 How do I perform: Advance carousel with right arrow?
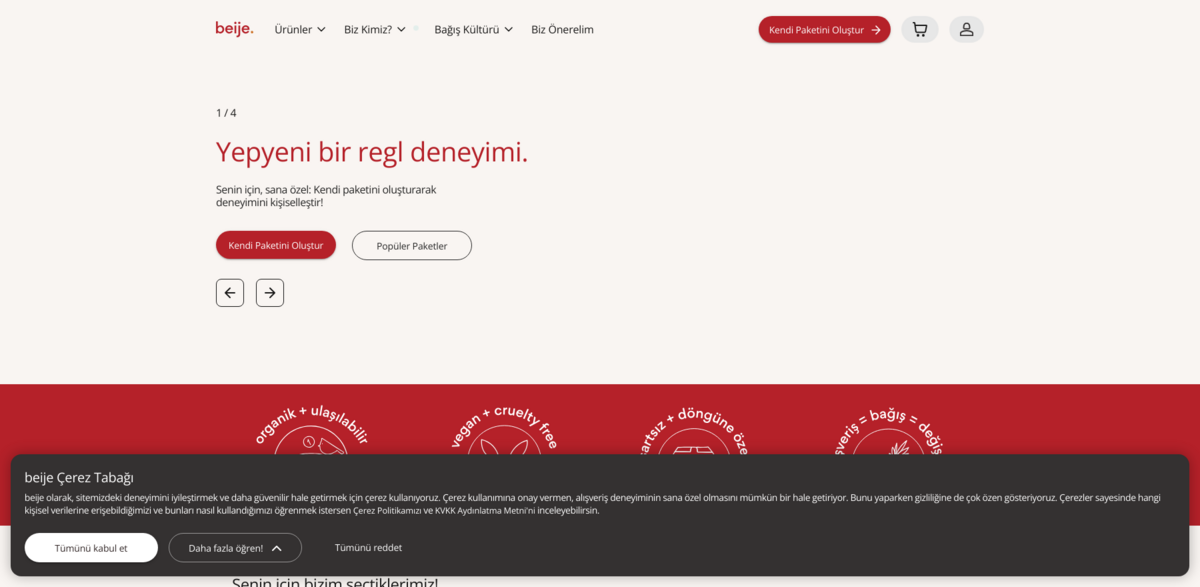click(x=270, y=293)
